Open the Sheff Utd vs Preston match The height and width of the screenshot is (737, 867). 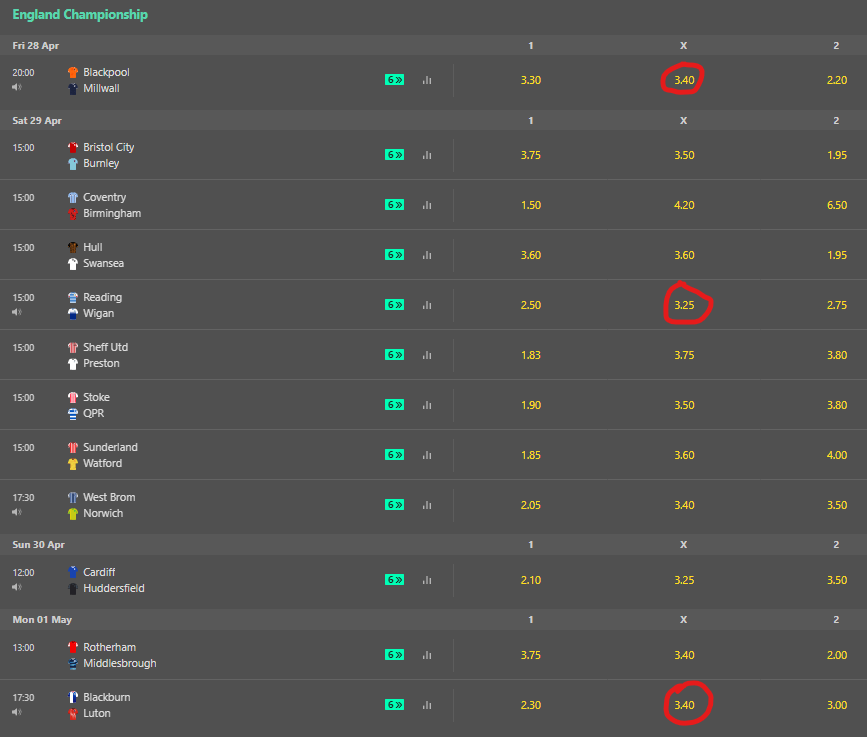105,355
